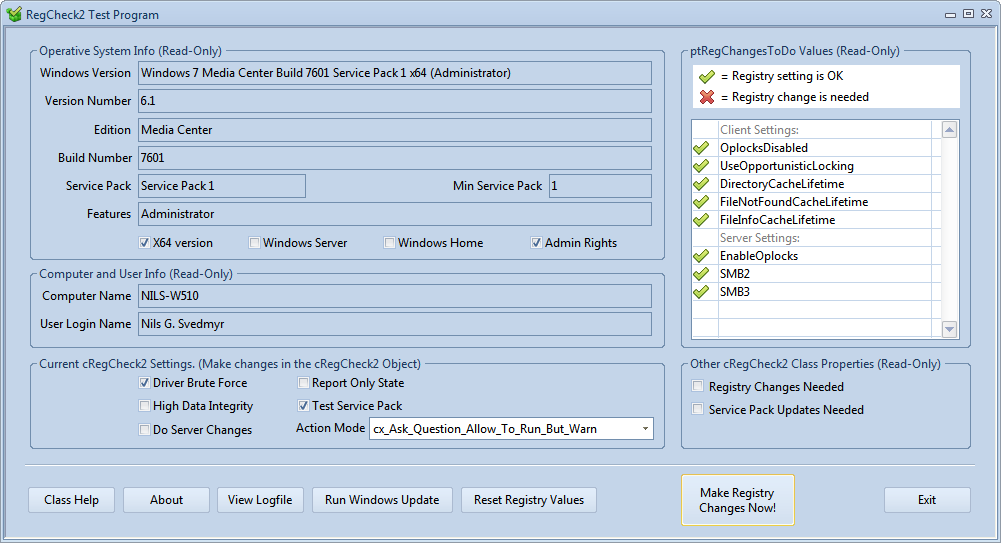The height and width of the screenshot is (544, 1001).
Task: Click the green 'Registry setting is OK' legend icon
Action: point(707,76)
